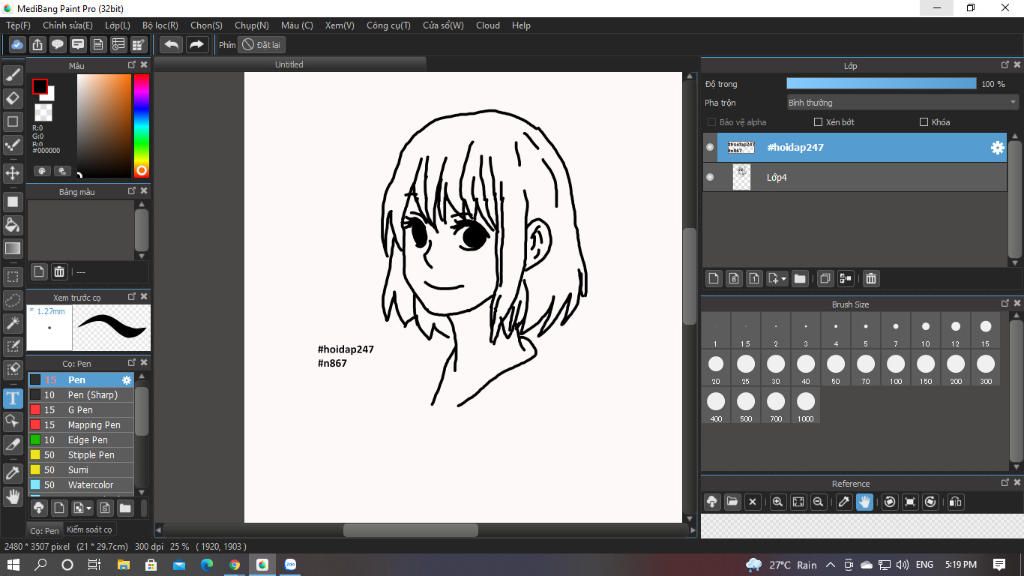Viewport: 1024px width, 576px height.
Task: Click the black foreground color swatch
Action: pos(39,86)
